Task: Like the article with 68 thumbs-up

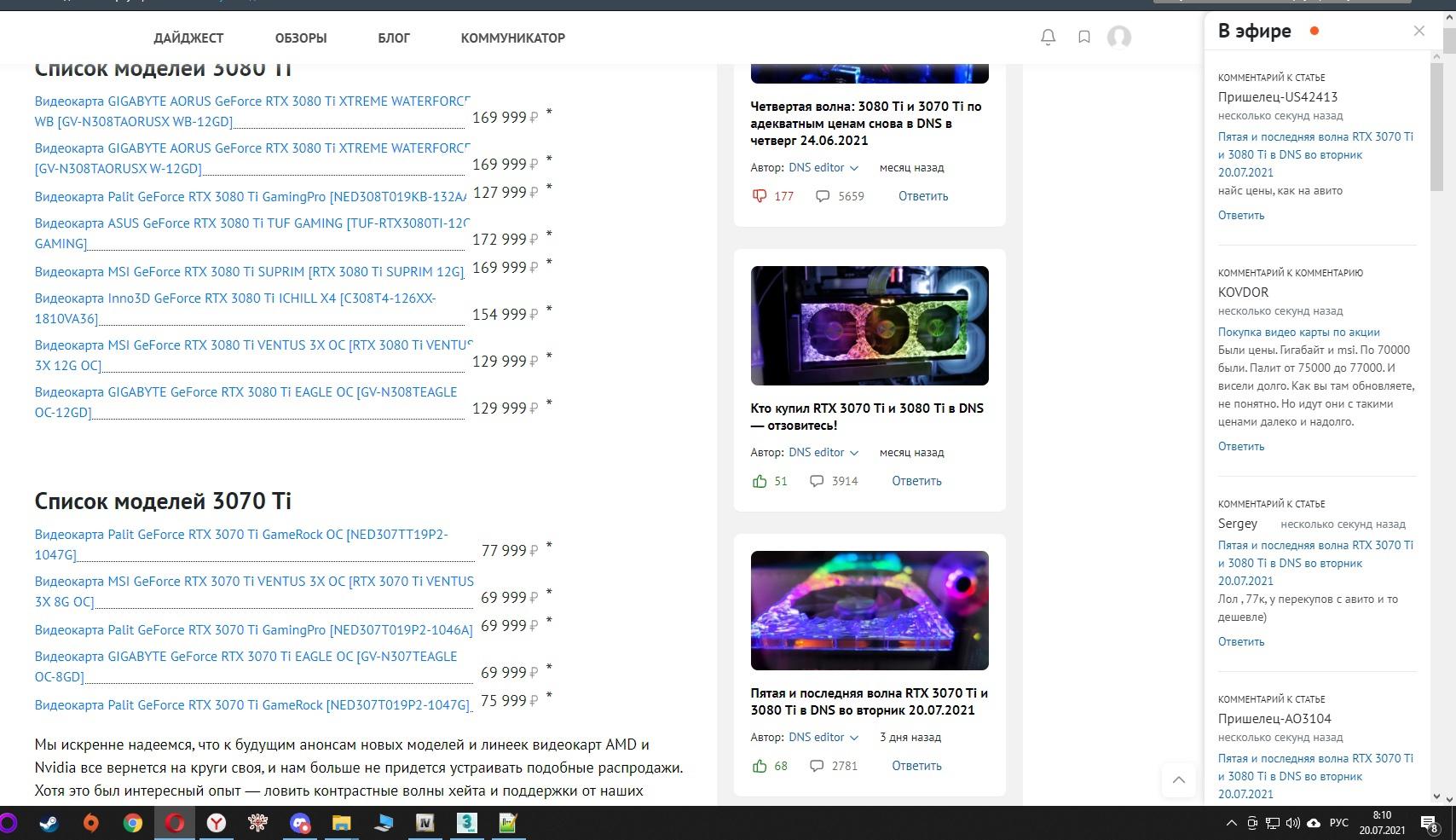Action: 760,766
